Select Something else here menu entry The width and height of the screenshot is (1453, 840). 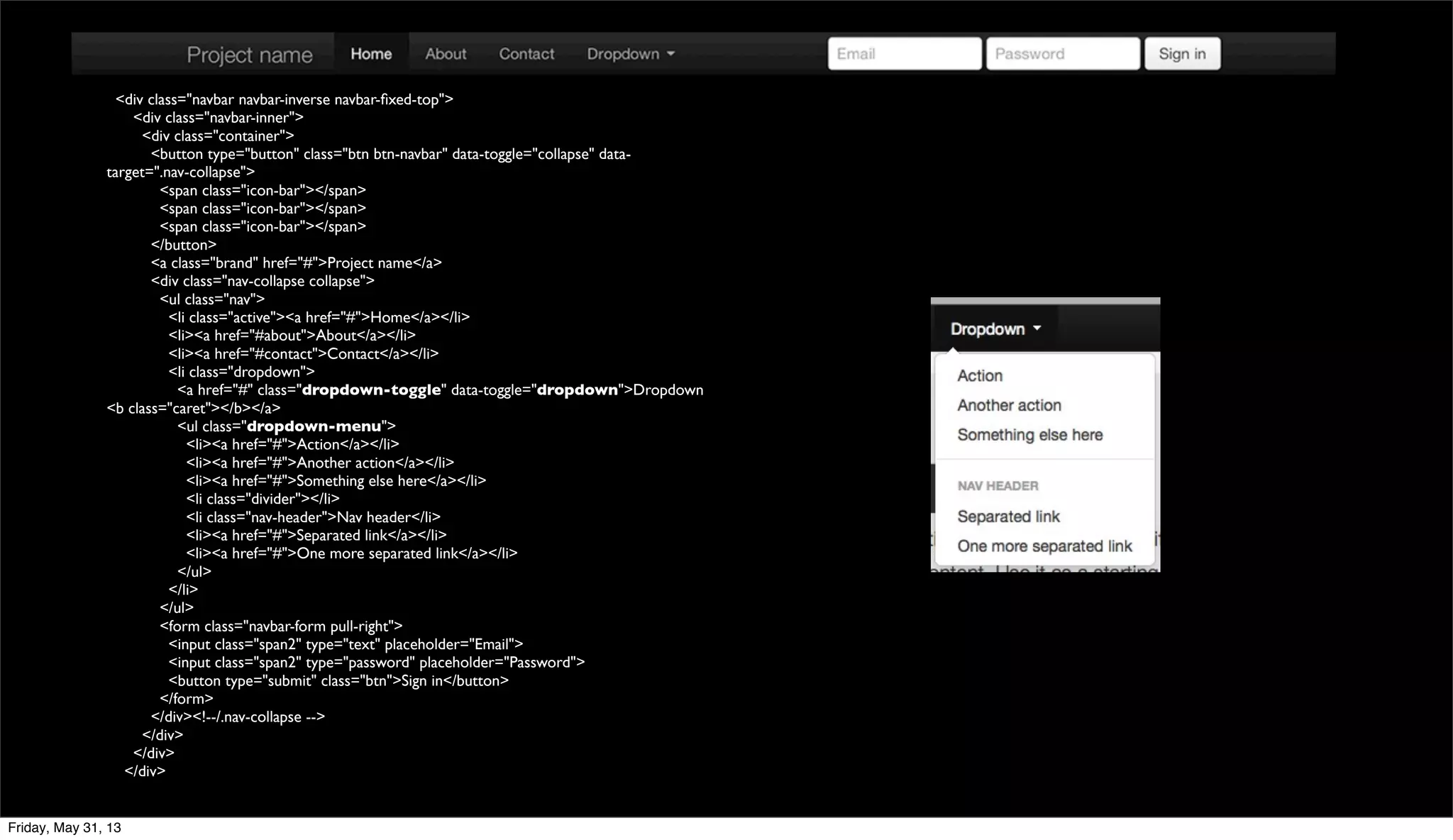click(1029, 435)
